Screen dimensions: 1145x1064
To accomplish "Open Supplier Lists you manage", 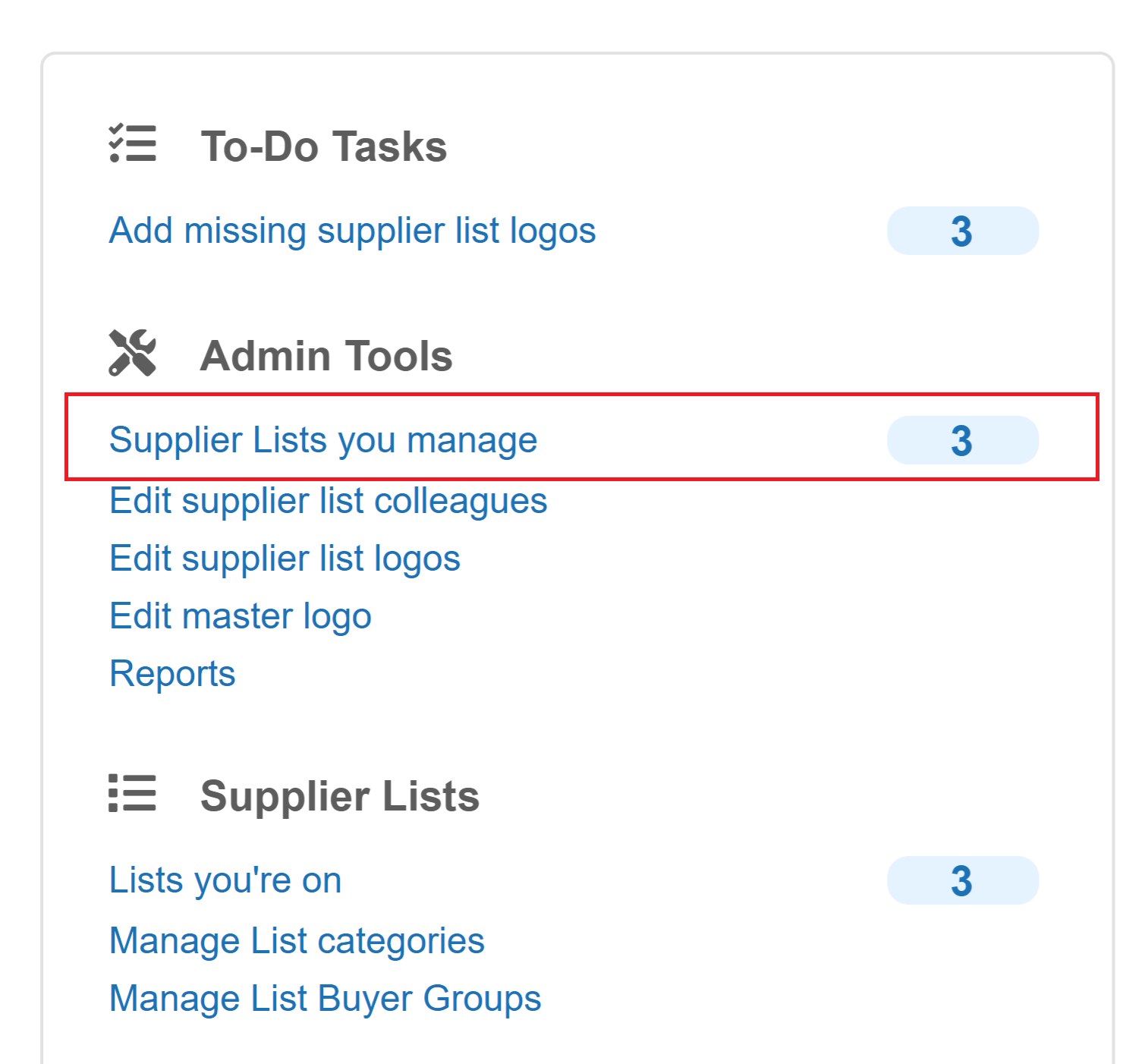I will click(x=323, y=440).
